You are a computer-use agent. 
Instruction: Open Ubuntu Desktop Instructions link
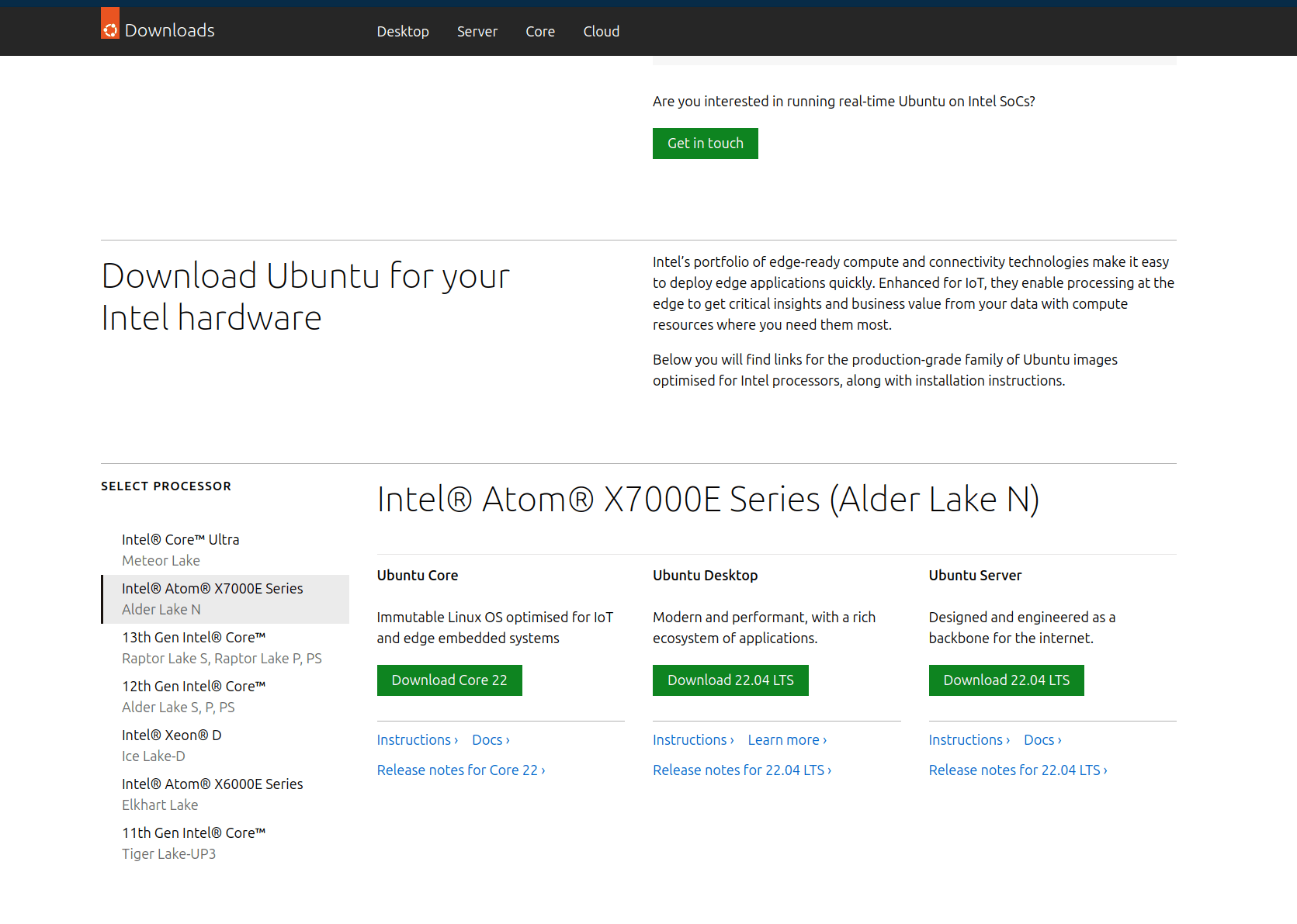tap(693, 740)
